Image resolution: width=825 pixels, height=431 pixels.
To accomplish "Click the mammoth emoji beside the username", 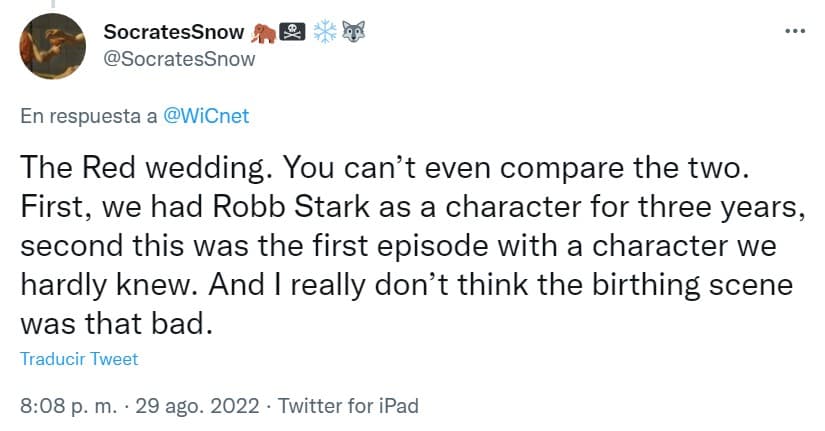I will click(x=265, y=32).
